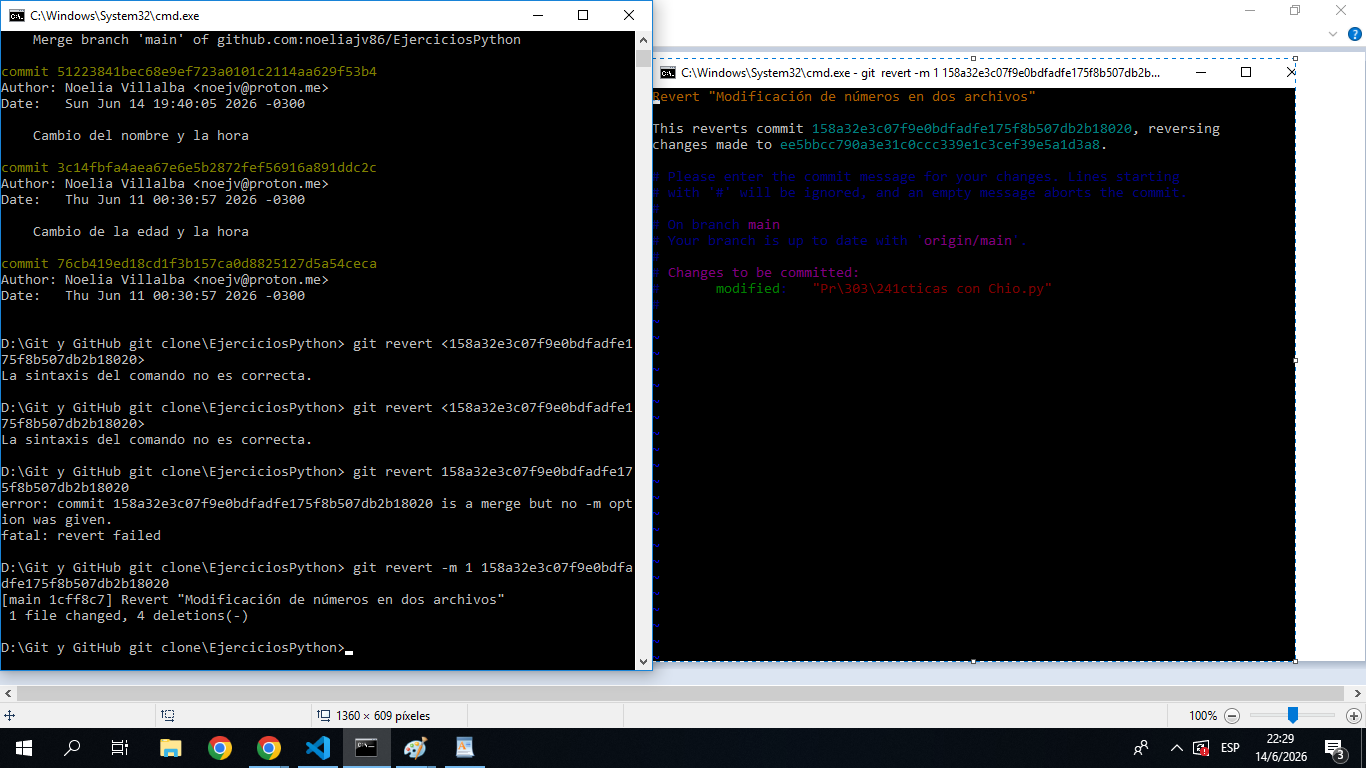Click the Start button on the taskbar

24,748
